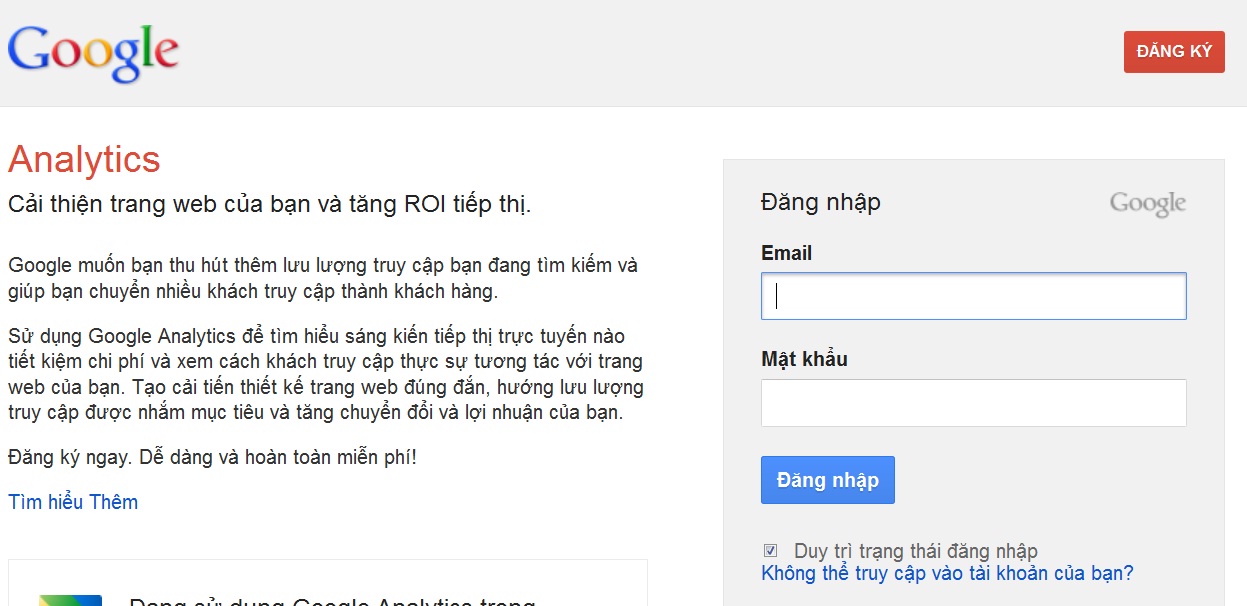Screen dimensions: 1247x606
Task: Click the Google logo in the page header
Action: pos(93,54)
